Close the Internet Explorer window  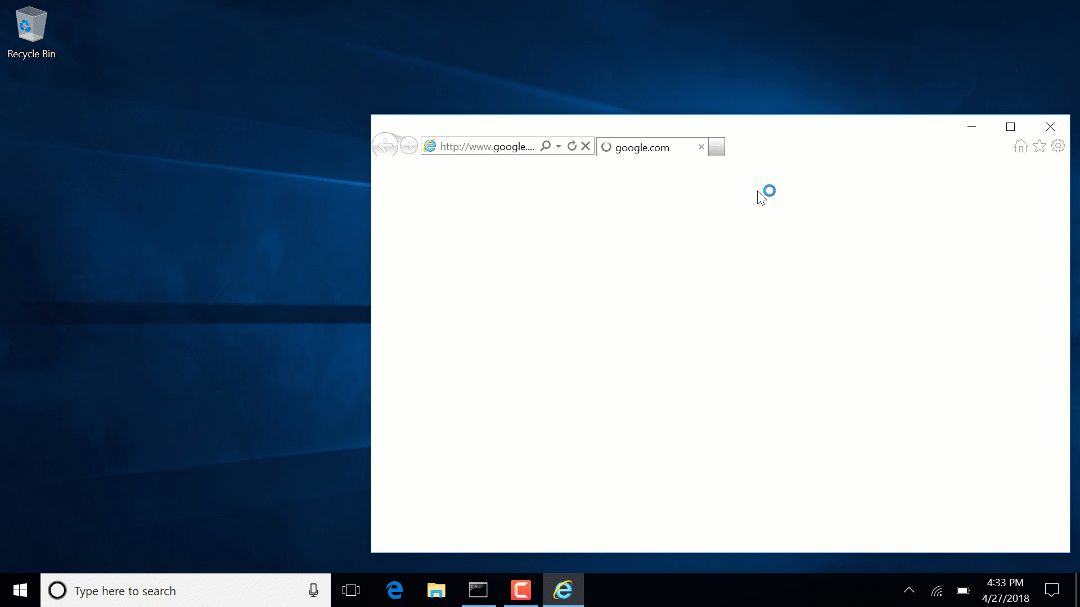[1050, 127]
